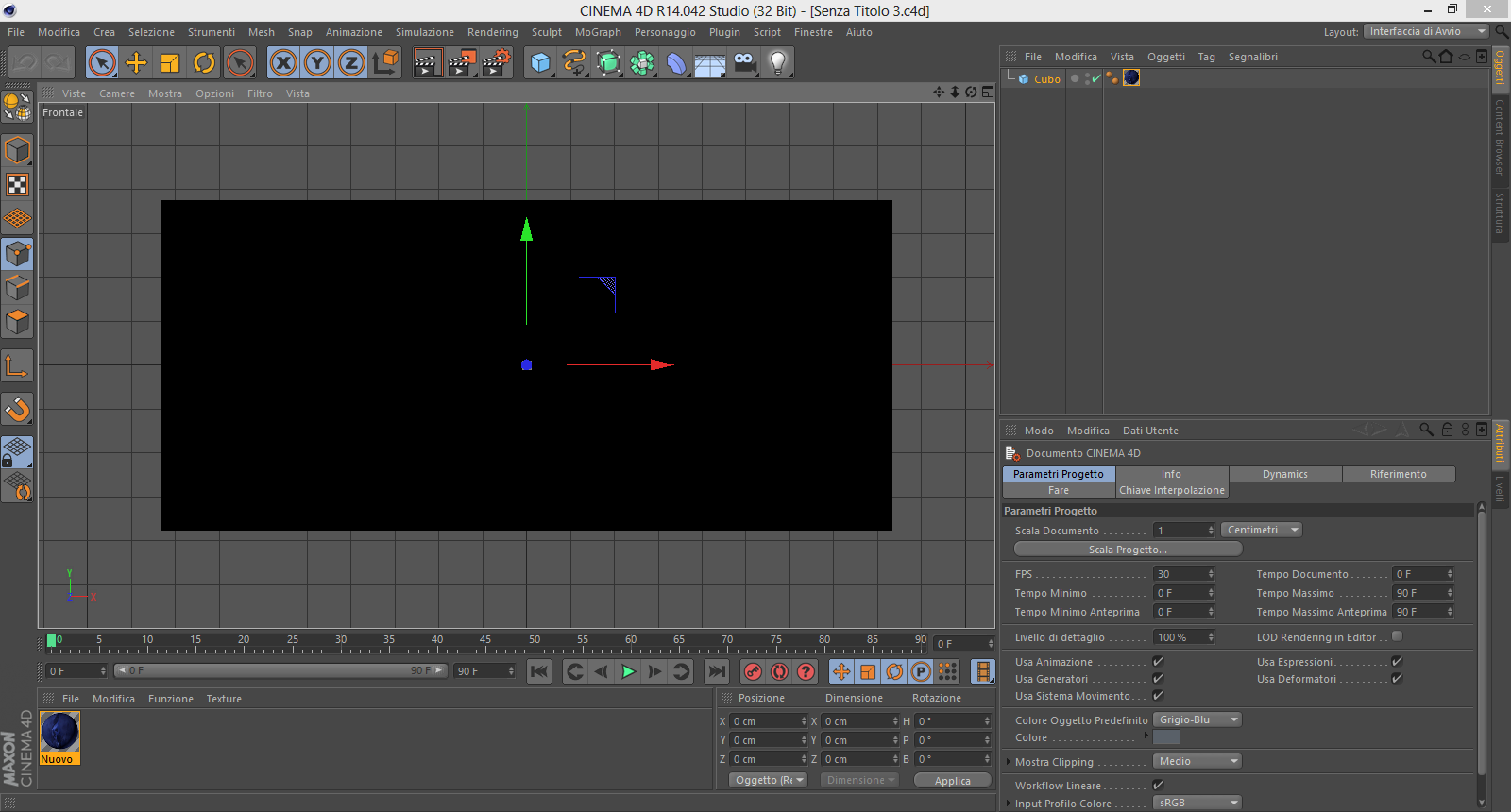This screenshot has width=1511, height=812.
Task: Click the Scala Progetto button
Action: 1128,550
